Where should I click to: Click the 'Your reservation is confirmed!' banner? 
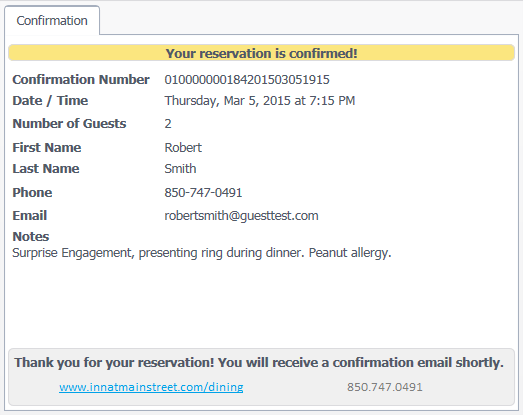click(x=262, y=53)
